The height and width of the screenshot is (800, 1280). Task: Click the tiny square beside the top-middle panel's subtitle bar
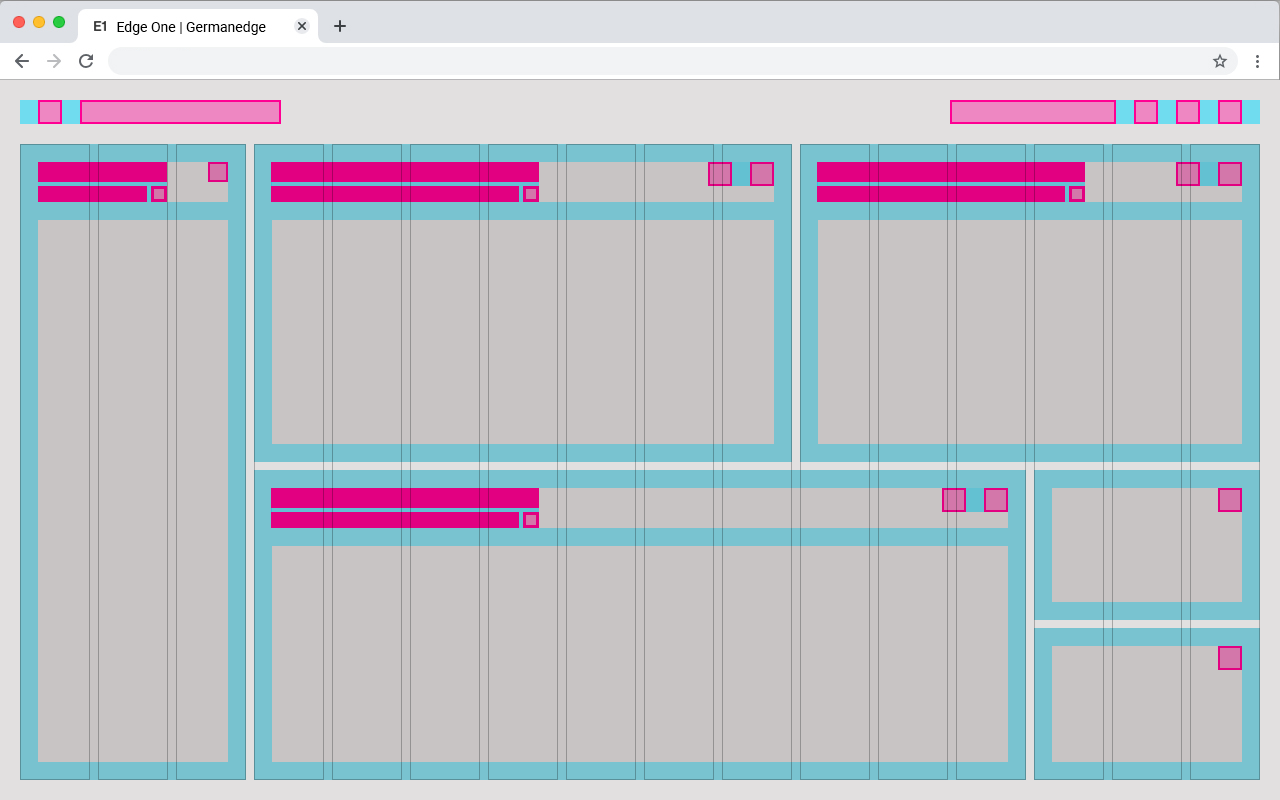[531, 194]
